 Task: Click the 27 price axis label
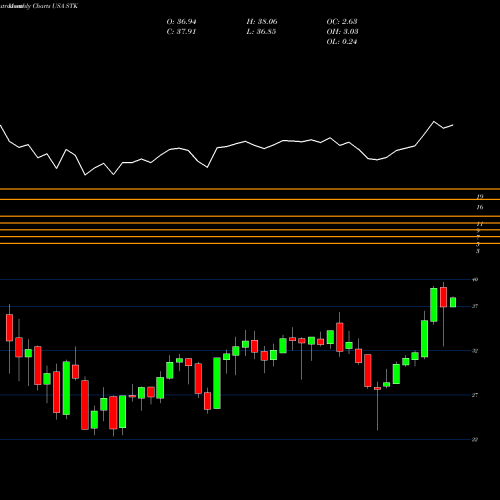click(x=475, y=395)
